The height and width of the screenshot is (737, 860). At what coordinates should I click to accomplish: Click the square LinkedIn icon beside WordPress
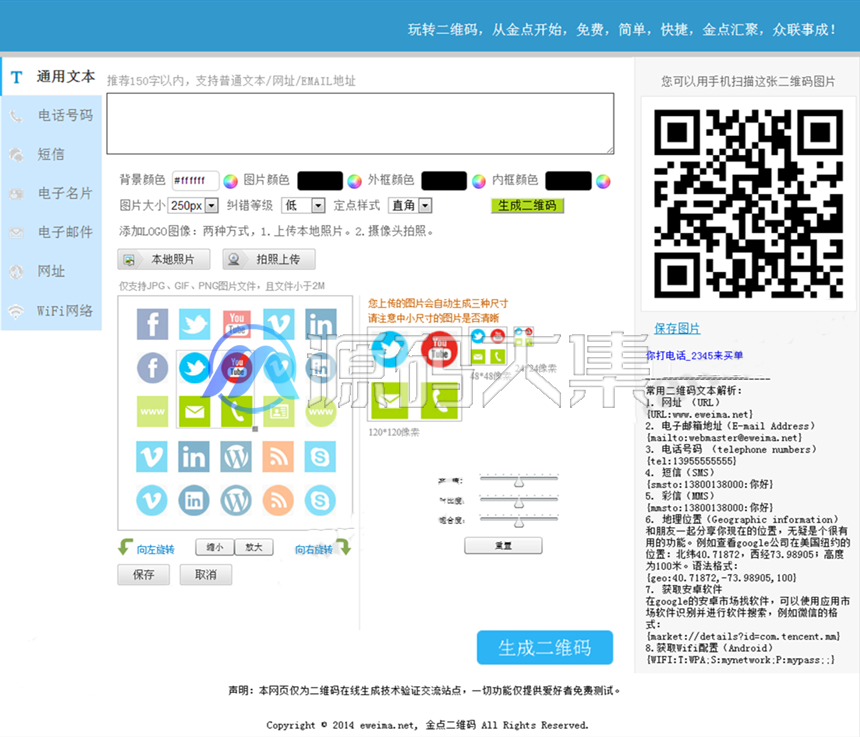[x=194, y=456]
